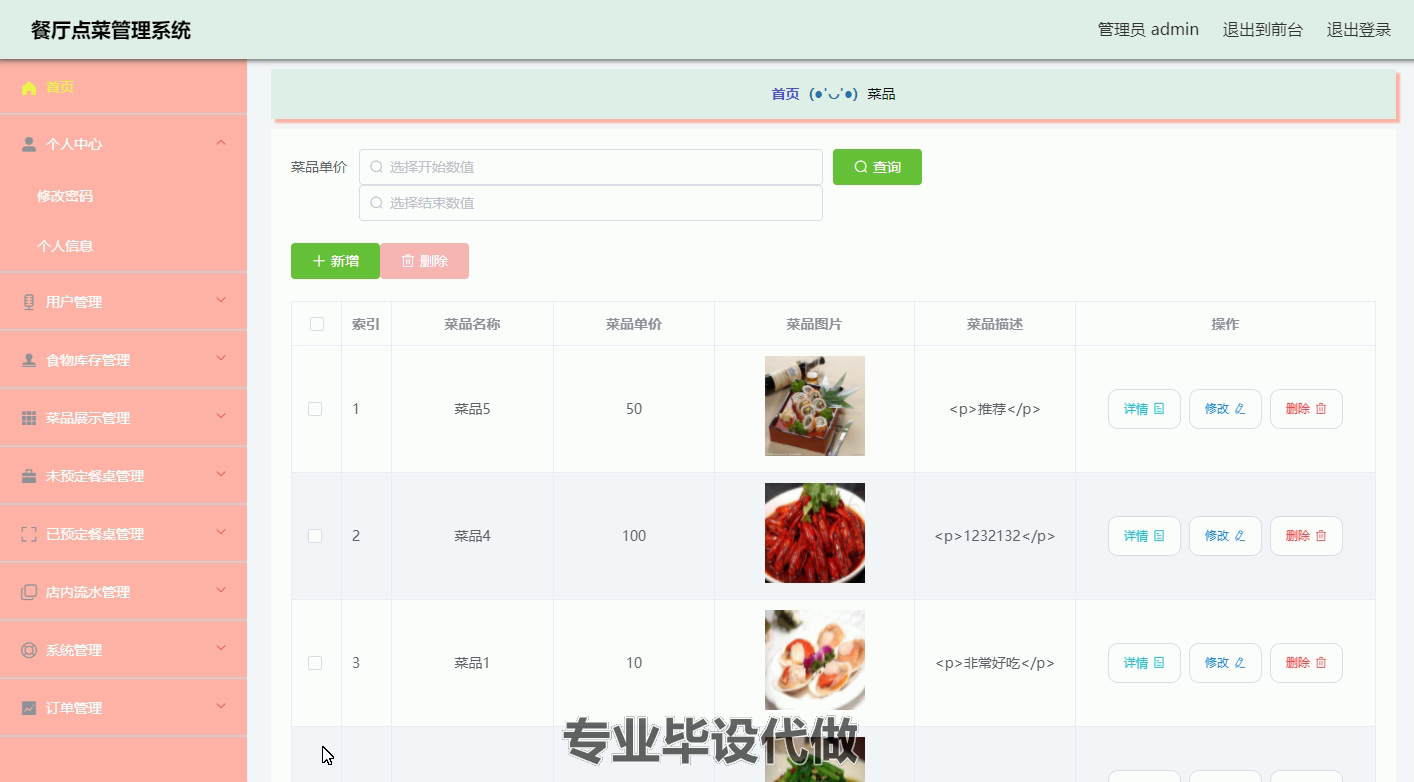Click 菜品 breadcrumb text
Screen dimensions: 1414x782
[x=881, y=94]
